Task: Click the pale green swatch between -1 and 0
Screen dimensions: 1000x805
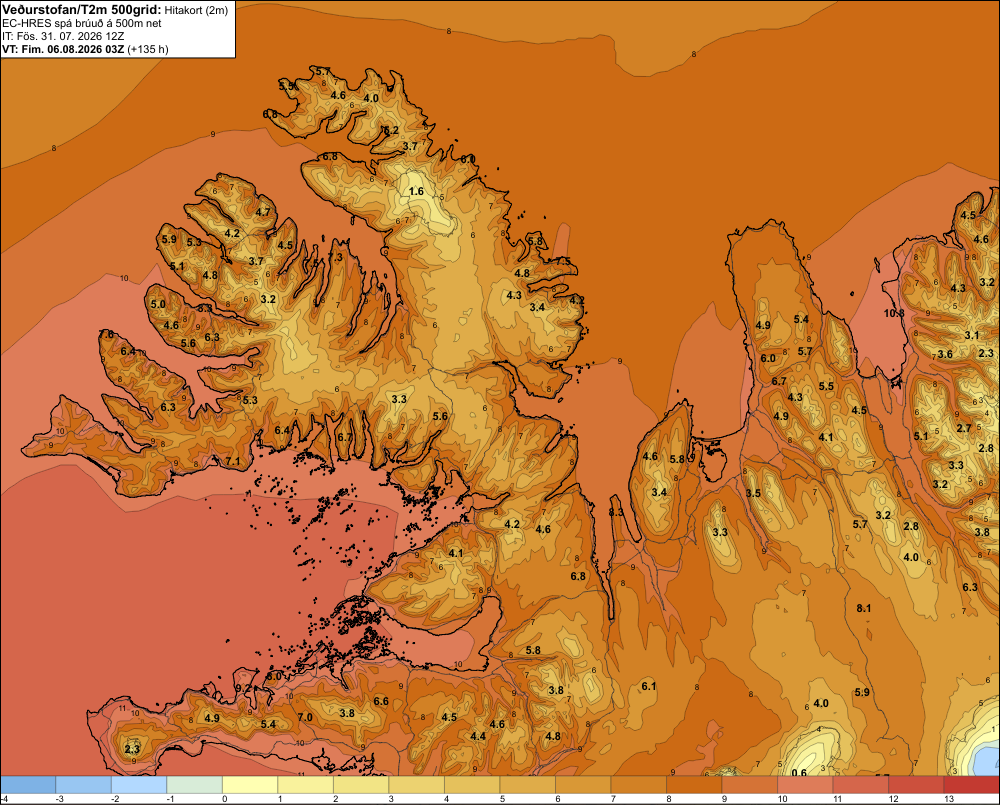Action: (195, 785)
